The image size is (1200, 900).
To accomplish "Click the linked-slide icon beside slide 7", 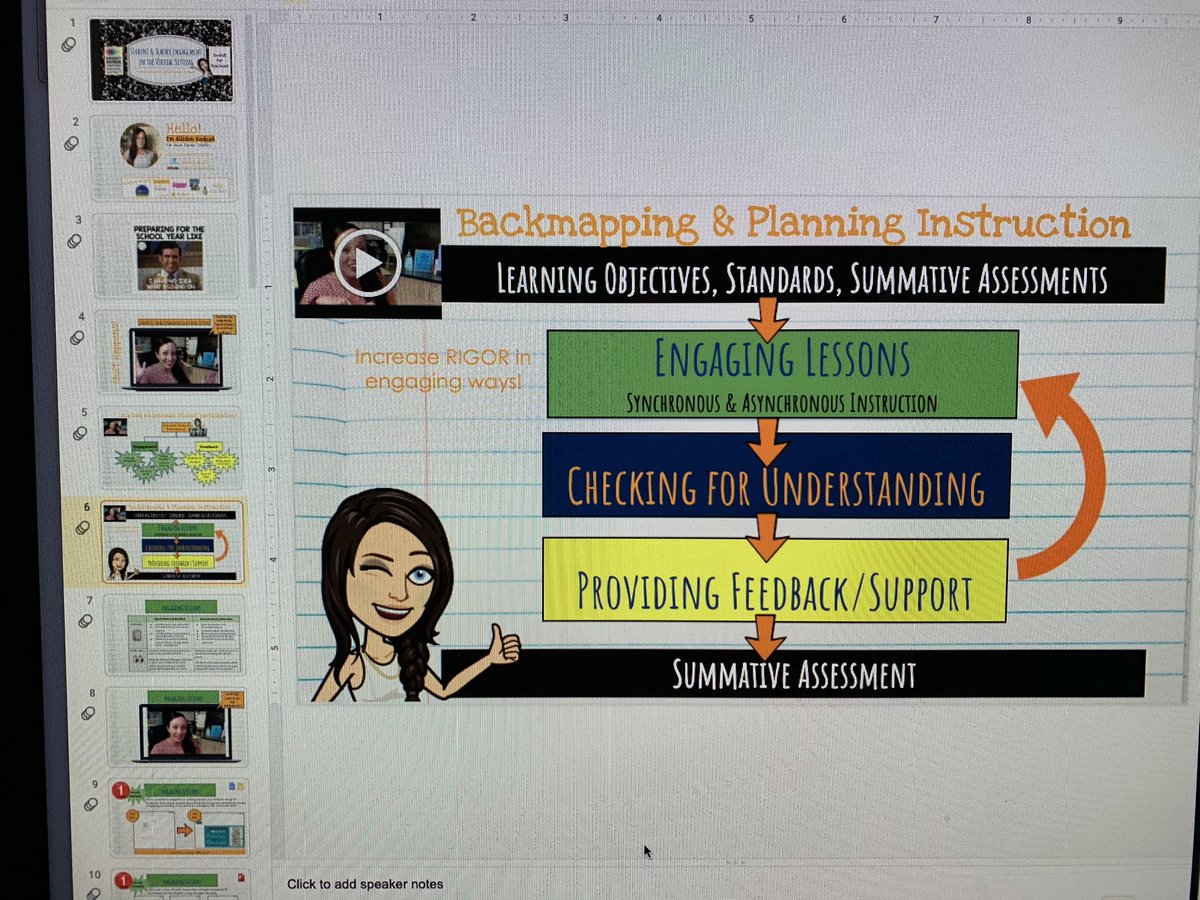I will tap(87, 621).
